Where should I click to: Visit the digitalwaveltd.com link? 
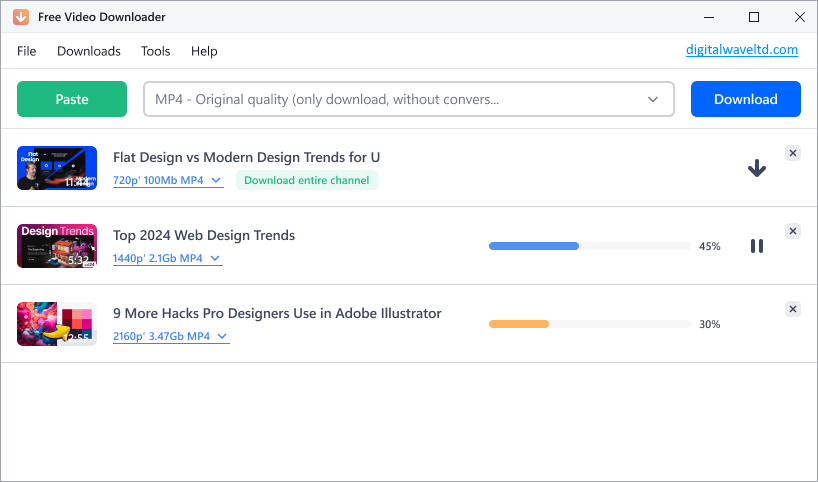pyautogui.click(x=741, y=49)
